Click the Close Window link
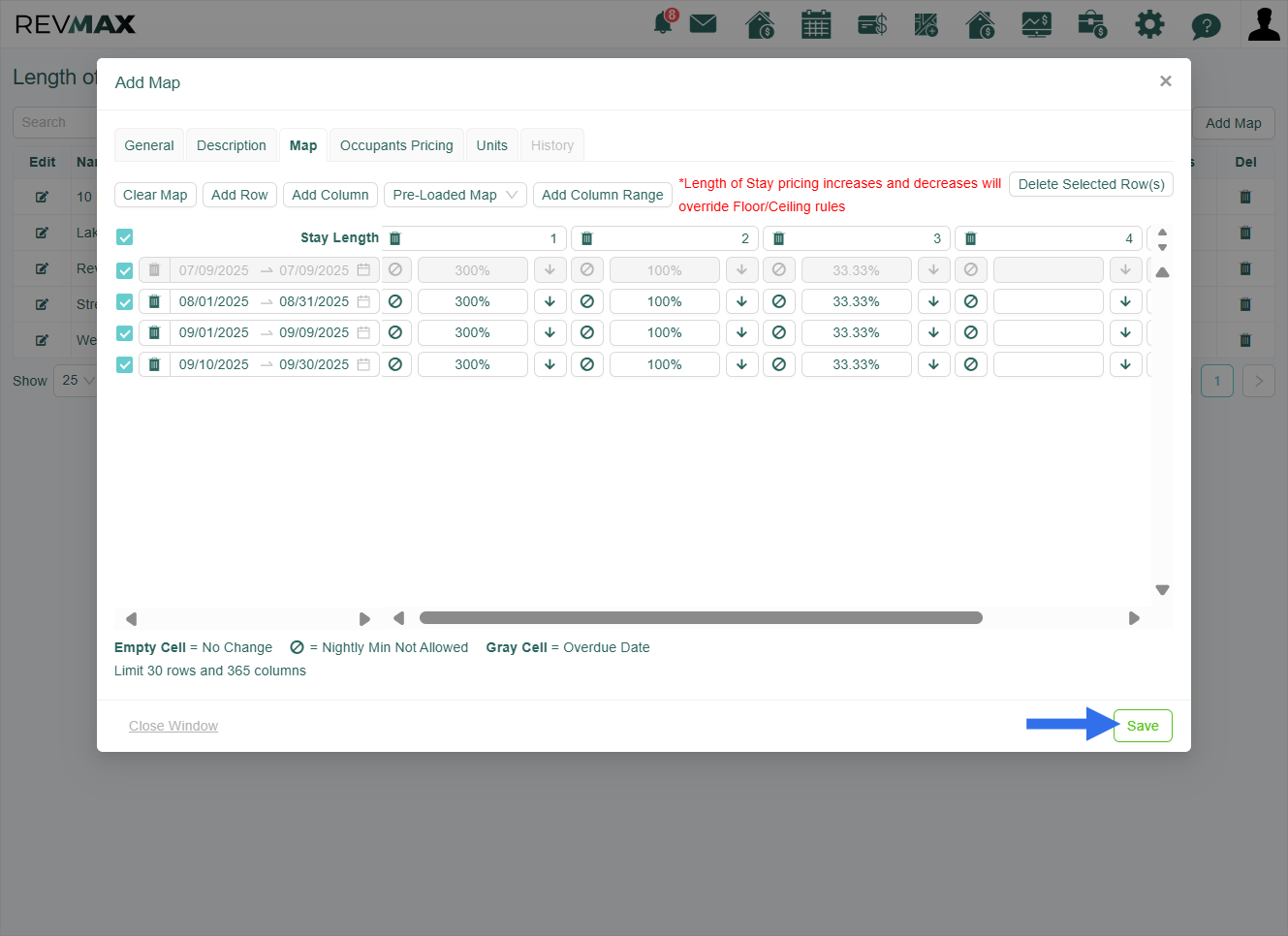This screenshot has width=1288, height=936. click(x=173, y=726)
